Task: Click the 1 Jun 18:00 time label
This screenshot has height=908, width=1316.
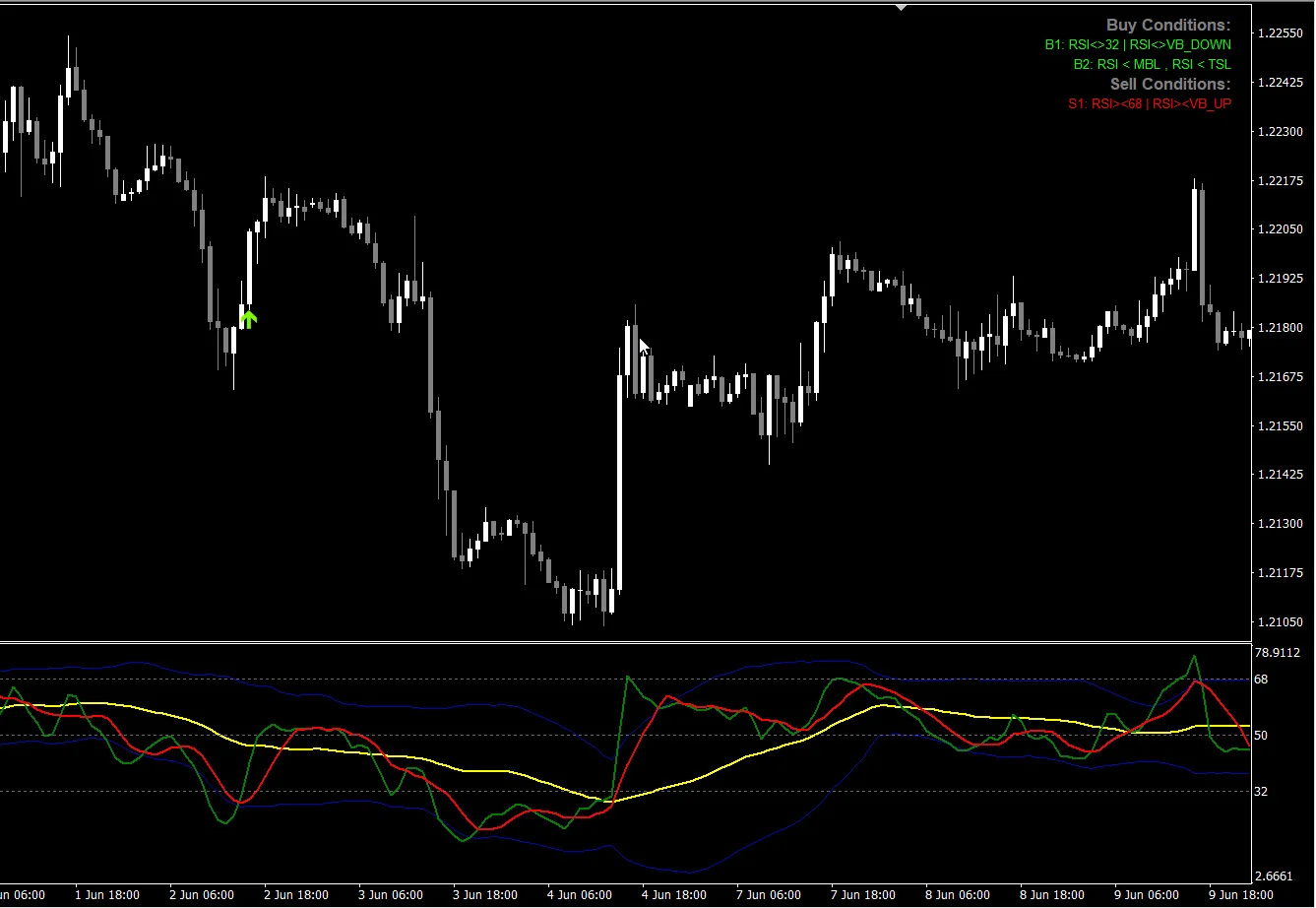Action: [x=107, y=895]
